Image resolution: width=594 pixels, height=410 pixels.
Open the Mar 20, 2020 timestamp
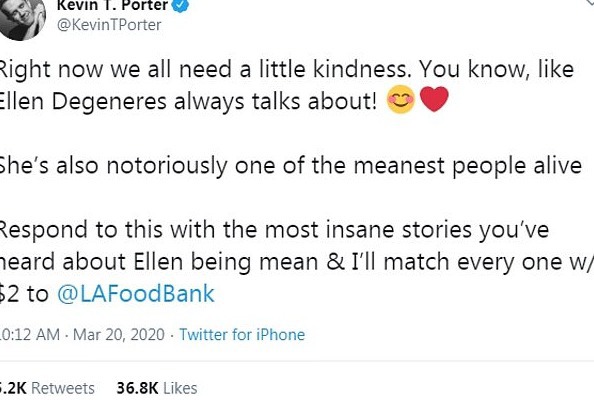pos(119,335)
